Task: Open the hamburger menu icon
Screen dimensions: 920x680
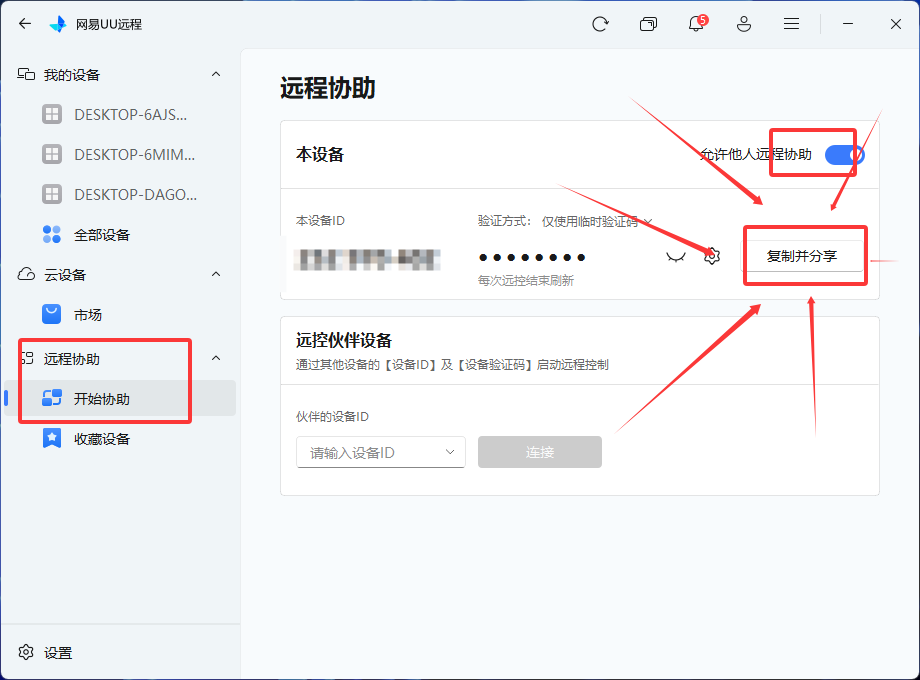Action: tap(791, 24)
